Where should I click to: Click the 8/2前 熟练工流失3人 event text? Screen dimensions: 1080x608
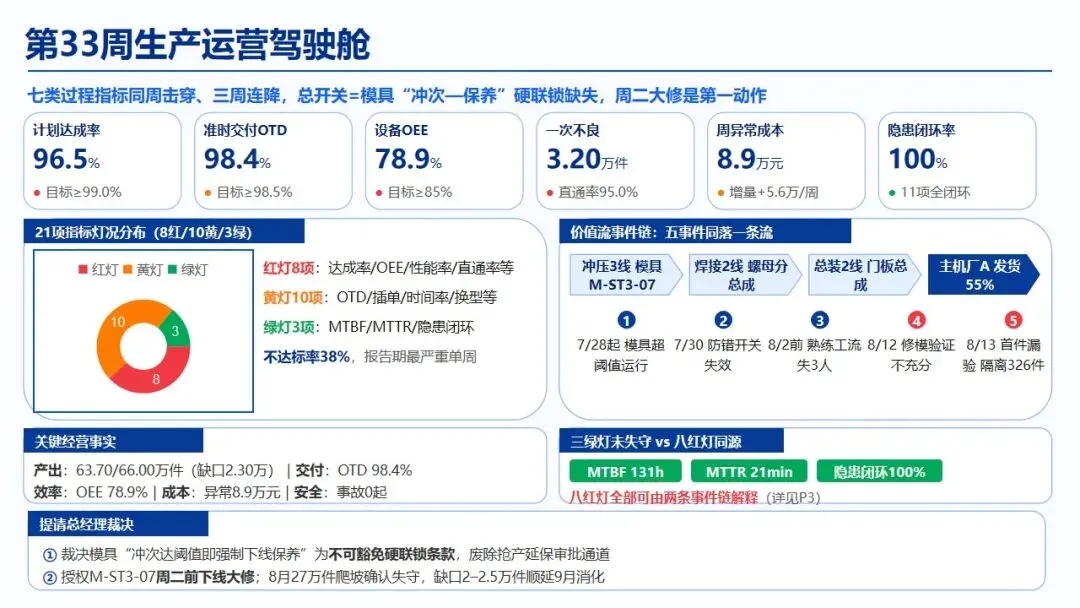[814, 355]
